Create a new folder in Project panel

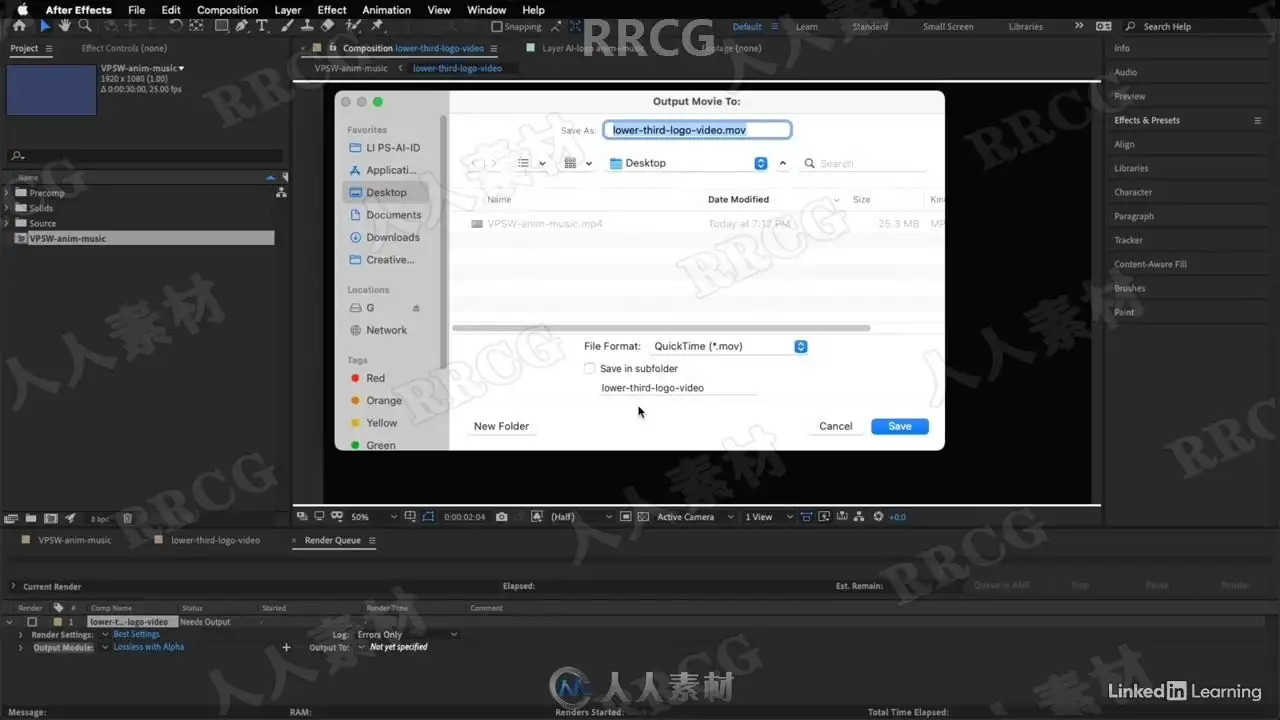31,518
